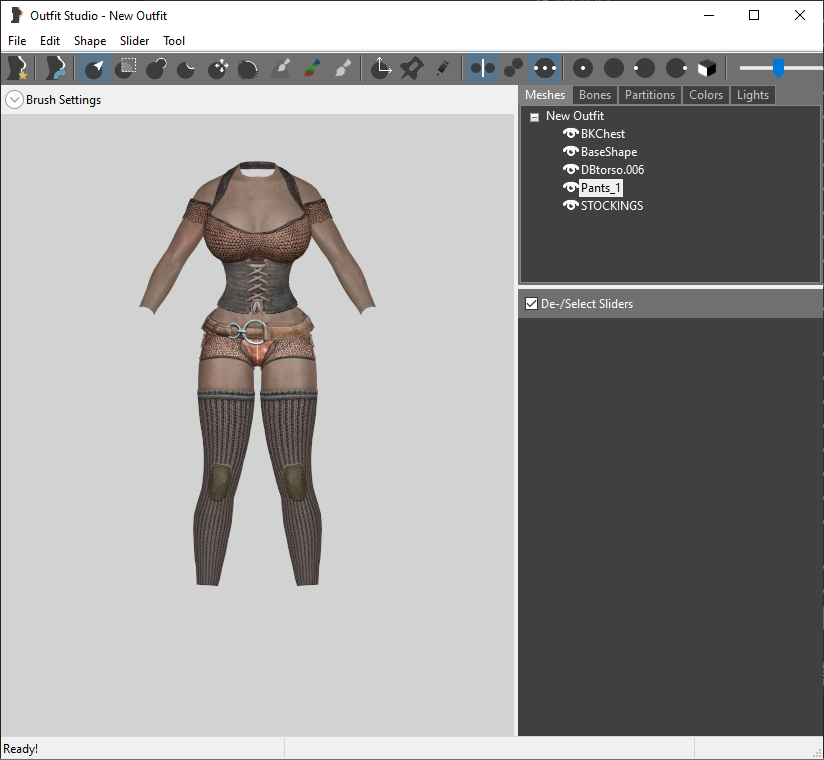This screenshot has width=824, height=760.
Task: Select the Vertex Edit pencil tool
Action: click(442, 68)
